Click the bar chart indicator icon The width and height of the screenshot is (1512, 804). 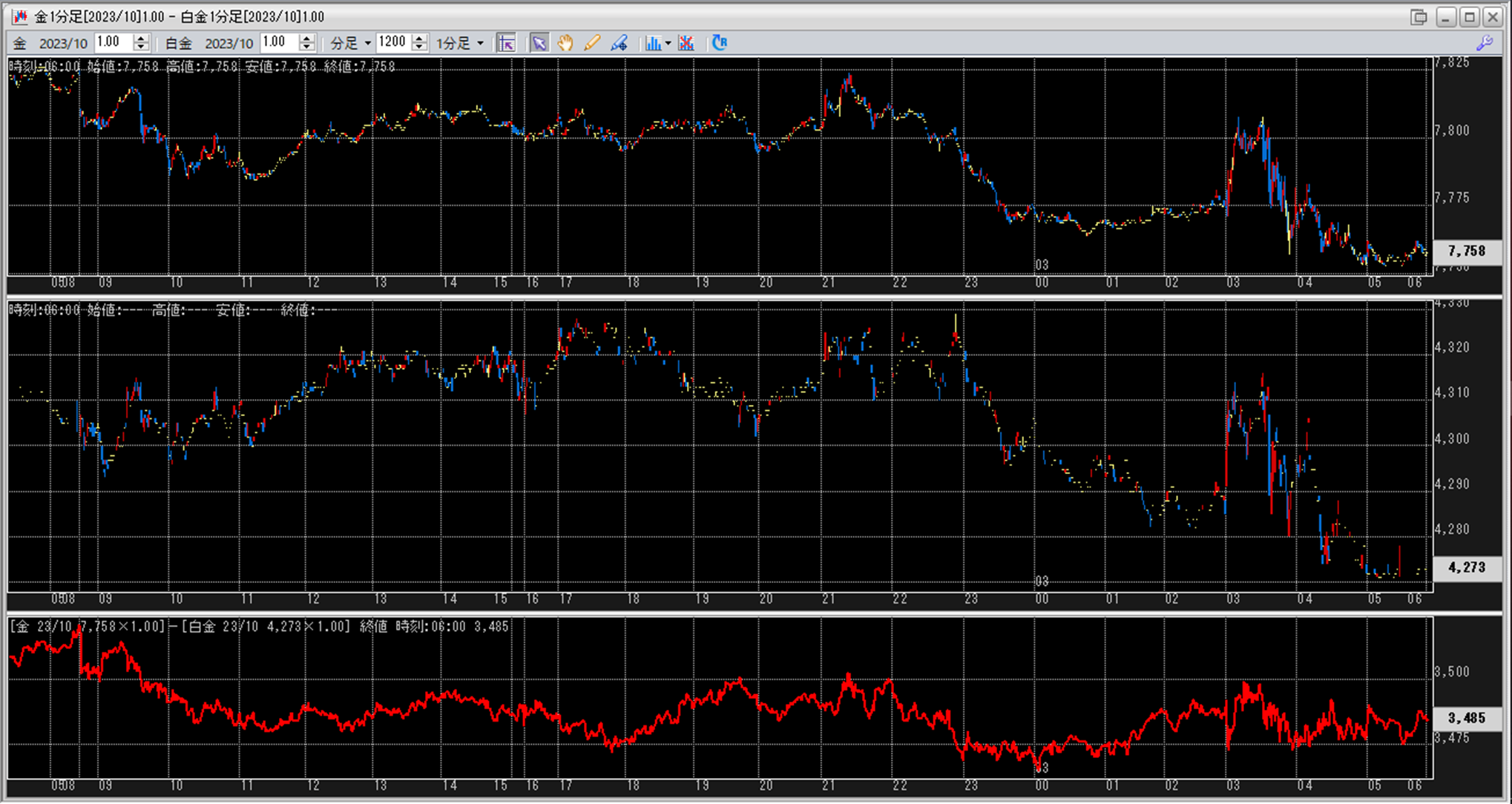point(652,43)
